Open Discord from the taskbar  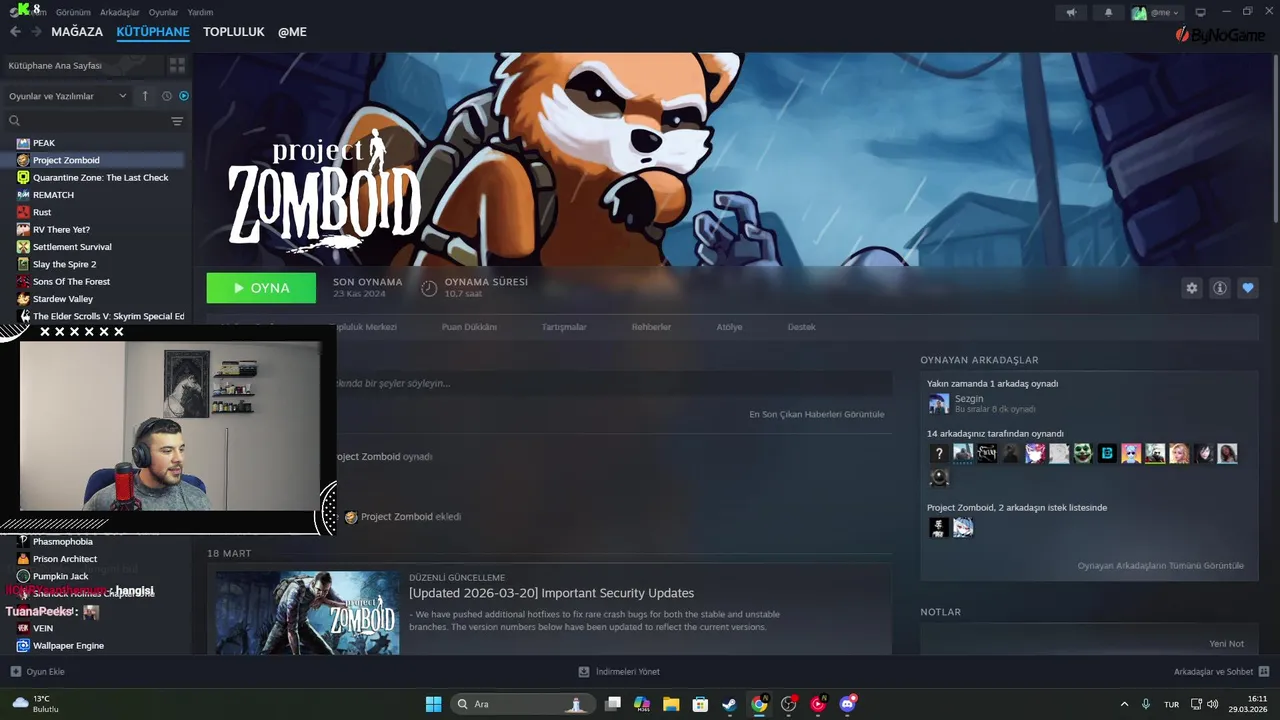(848, 704)
